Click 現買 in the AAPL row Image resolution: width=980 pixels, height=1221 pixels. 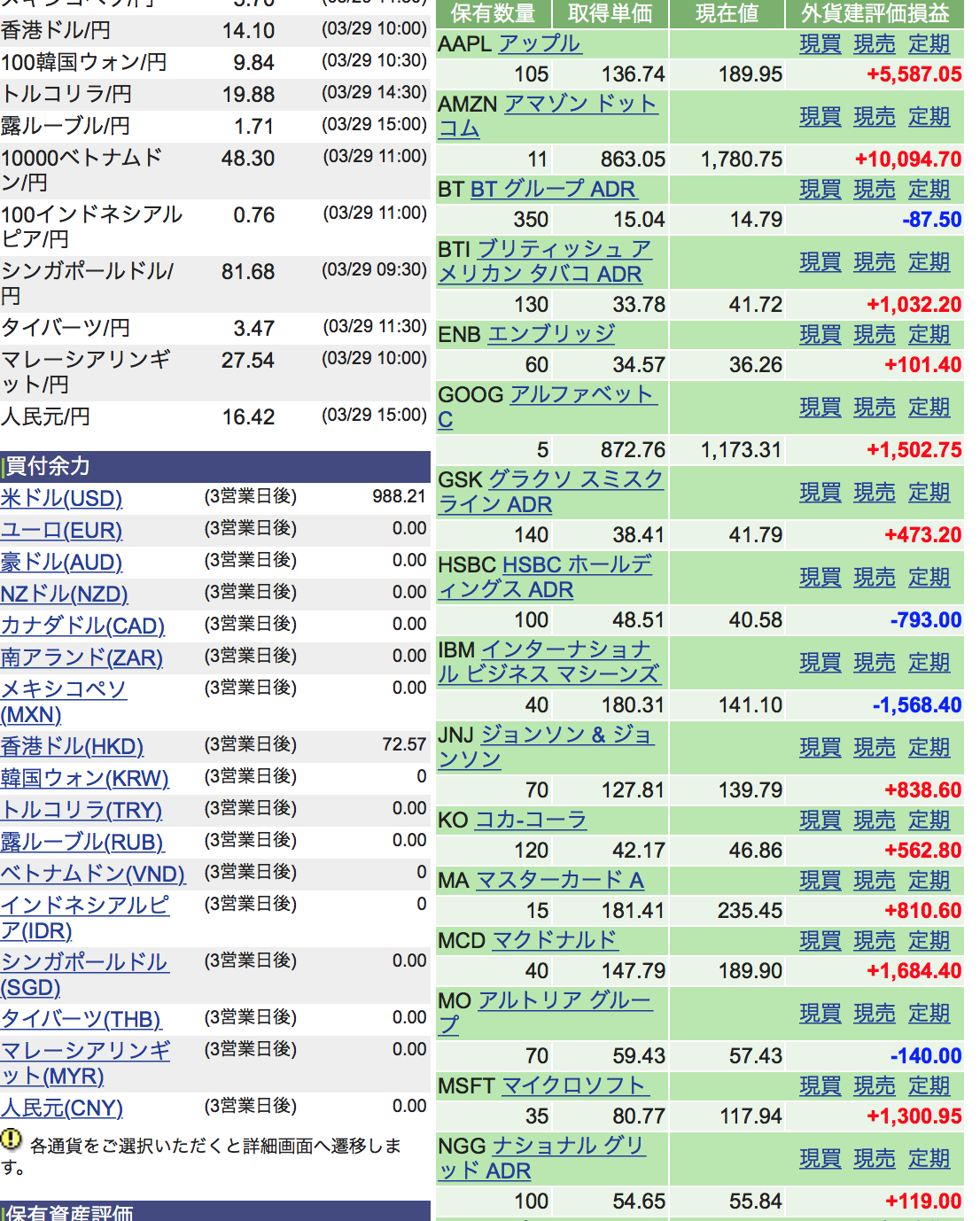click(x=820, y=43)
